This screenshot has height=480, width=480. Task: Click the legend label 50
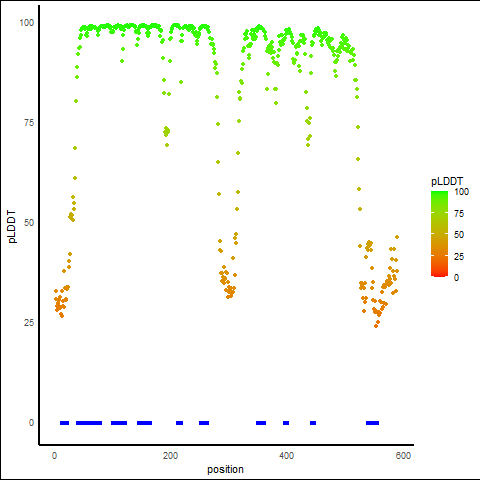(459, 235)
